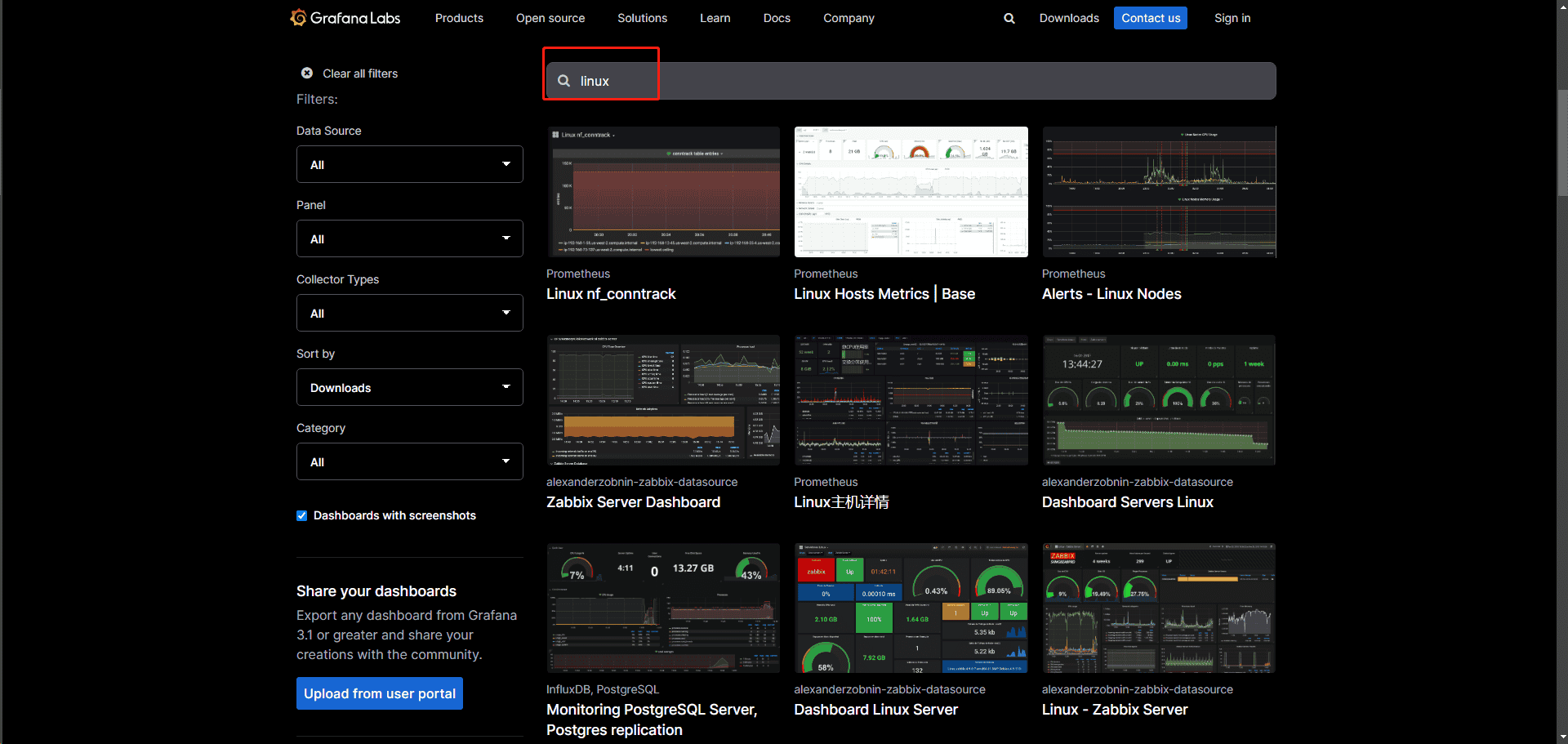Open the Products menu

[x=459, y=17]
